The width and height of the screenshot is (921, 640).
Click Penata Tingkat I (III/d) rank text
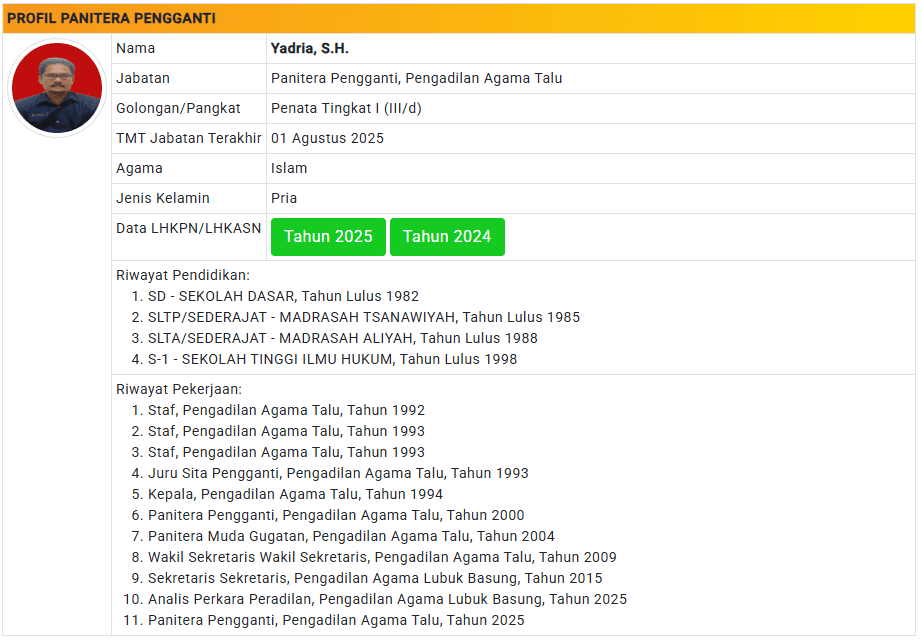(346, 108)
